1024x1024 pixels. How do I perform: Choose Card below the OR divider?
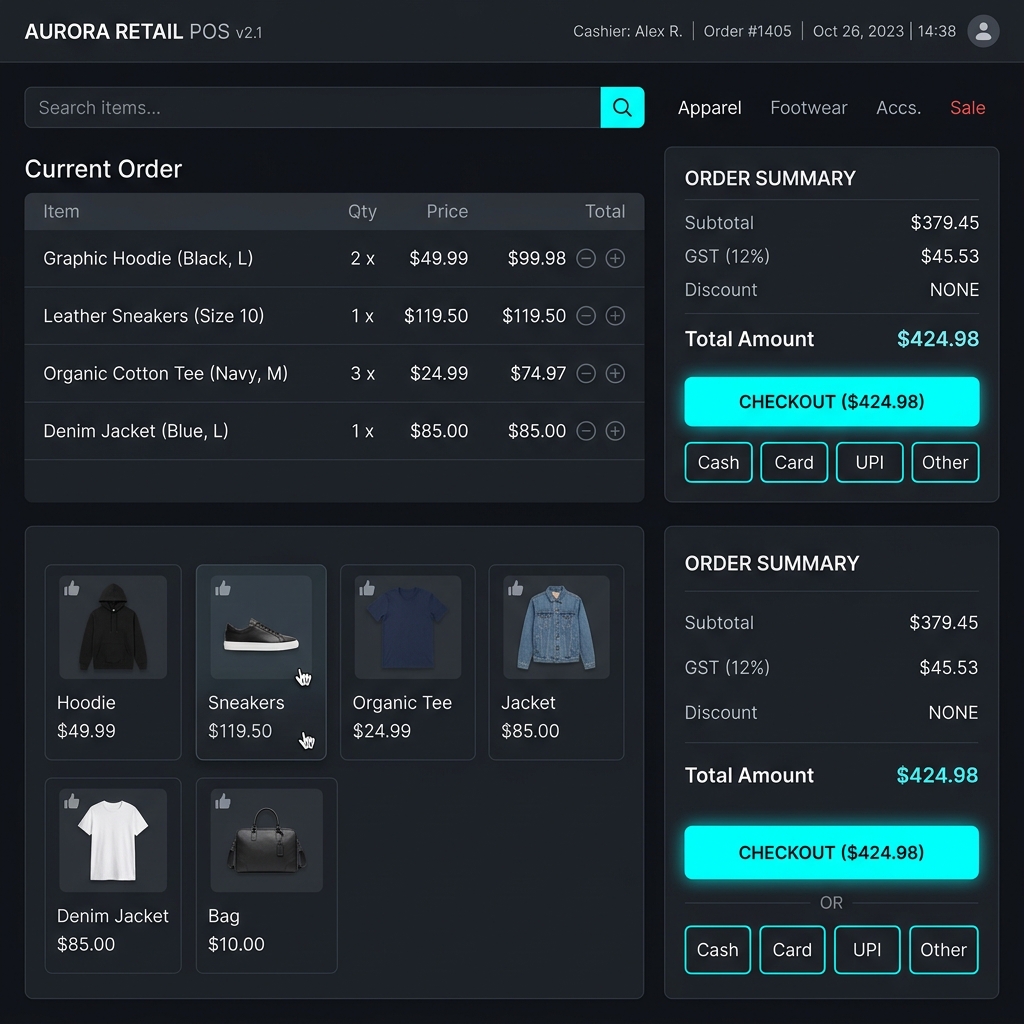792,950
